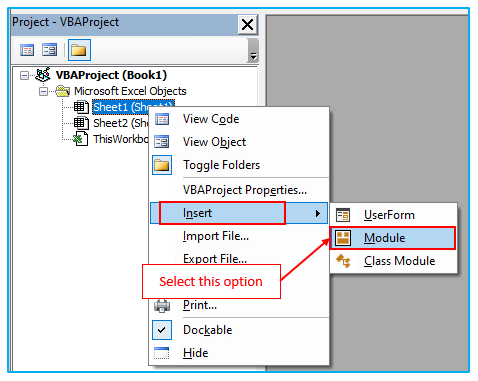Collapse the Microsoft Excel Objects folder

[43, 91]
